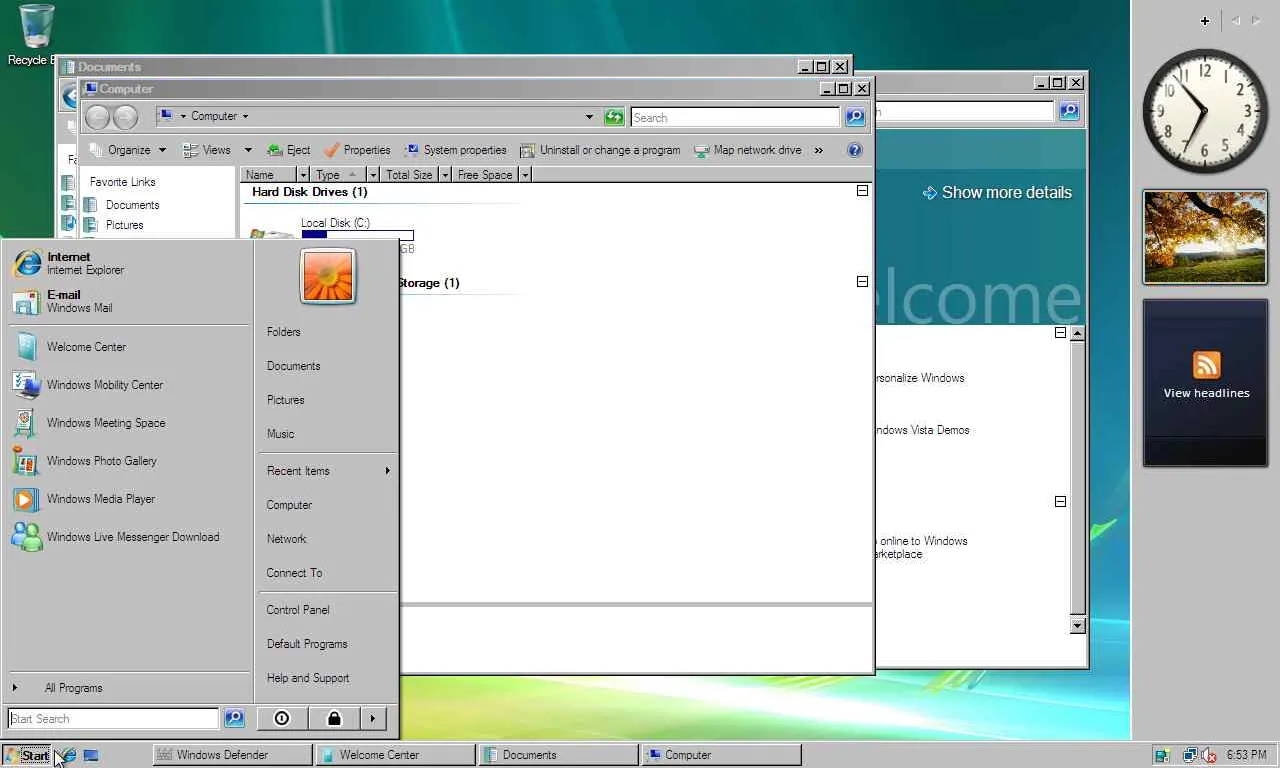Open the Recycle Bin desktop icon
The height and width of the screenshot is (768, 1280).
[35, 35]
